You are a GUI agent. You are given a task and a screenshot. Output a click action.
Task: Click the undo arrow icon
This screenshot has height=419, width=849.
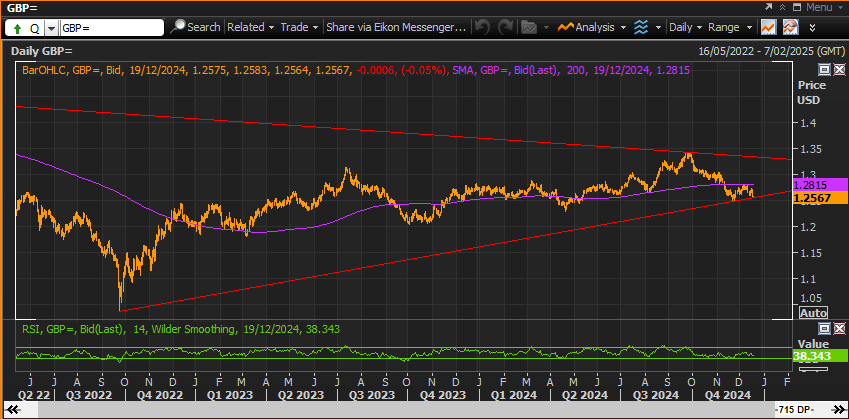coord(482,27)
